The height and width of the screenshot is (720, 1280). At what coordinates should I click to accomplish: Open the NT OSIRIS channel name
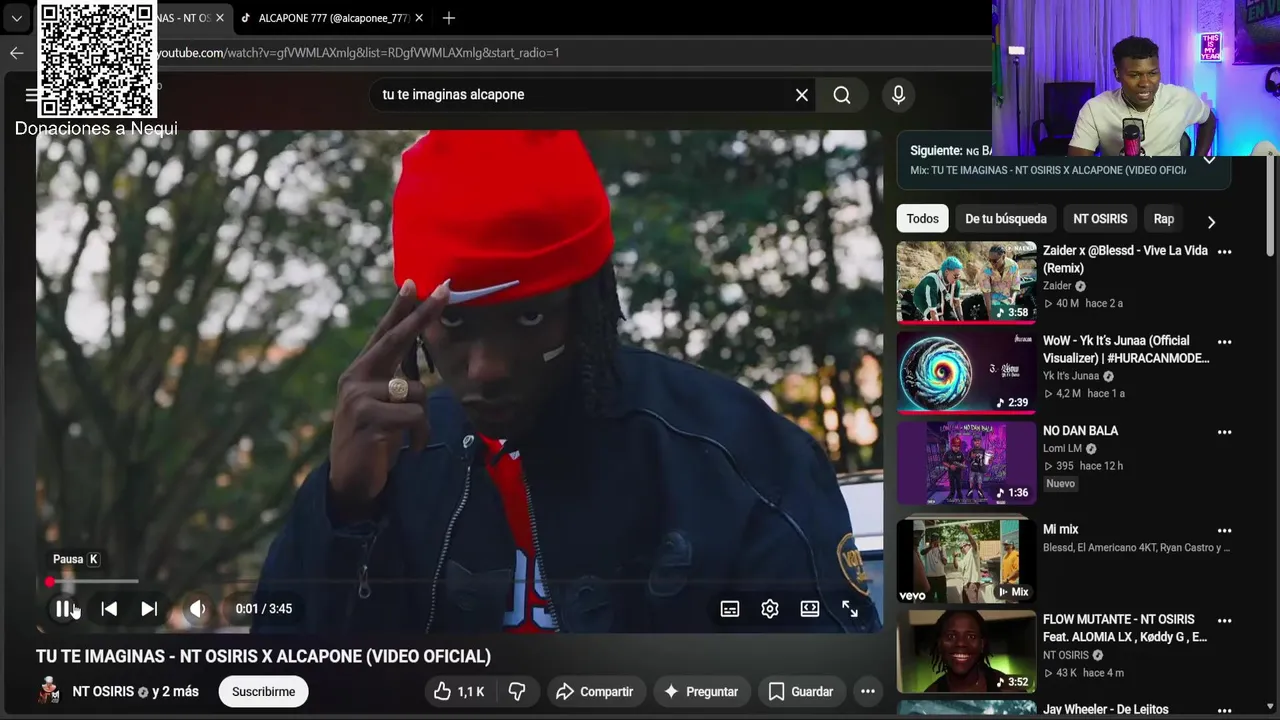pyautogui.click(x=103, y=692)
